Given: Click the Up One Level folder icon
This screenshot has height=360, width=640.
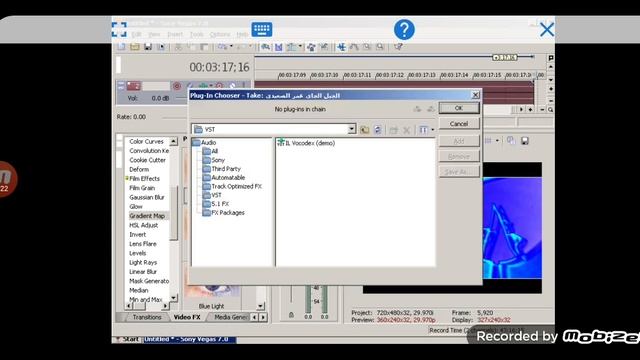Looking at the screenshot, I should (x=364, y=130).
